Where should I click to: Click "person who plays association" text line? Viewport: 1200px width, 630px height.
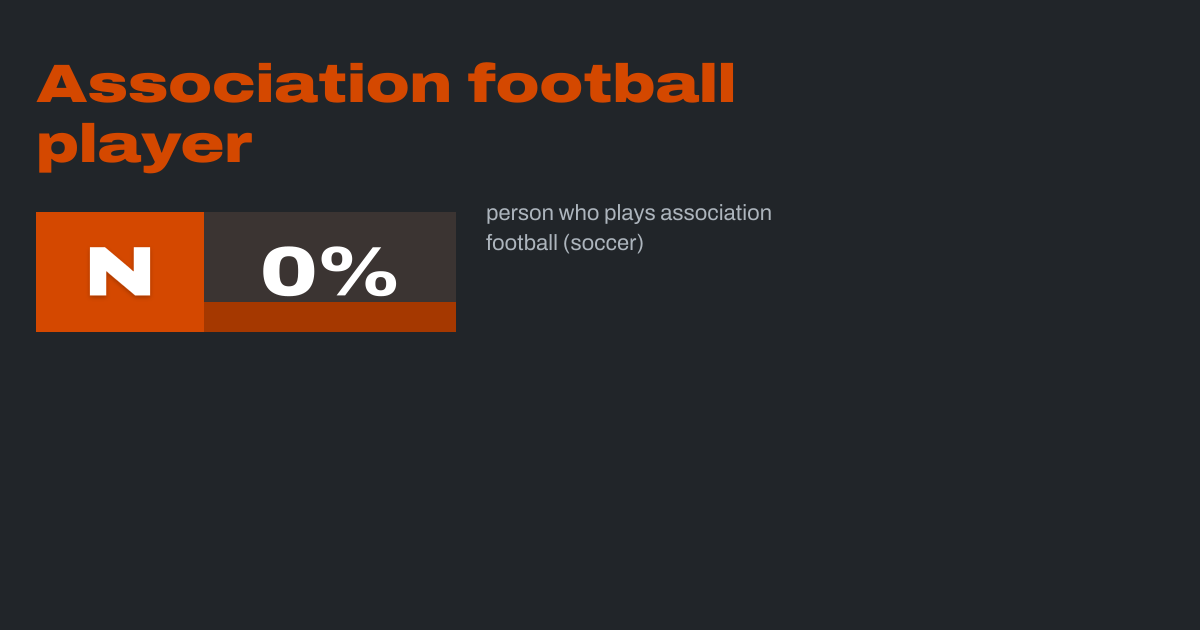[x=628, y=213]
